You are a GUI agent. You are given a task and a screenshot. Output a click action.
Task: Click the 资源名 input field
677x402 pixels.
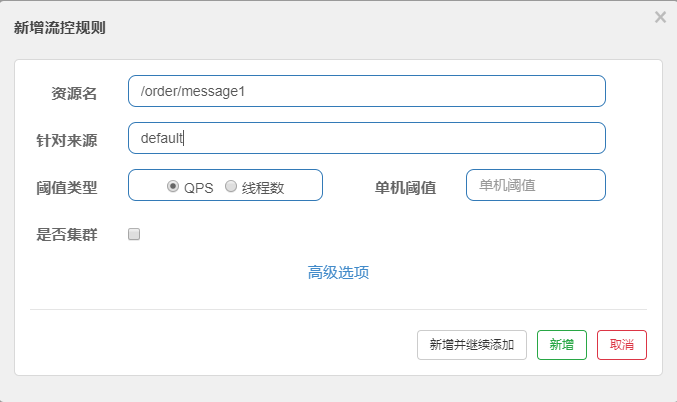(x=367, y=91)
